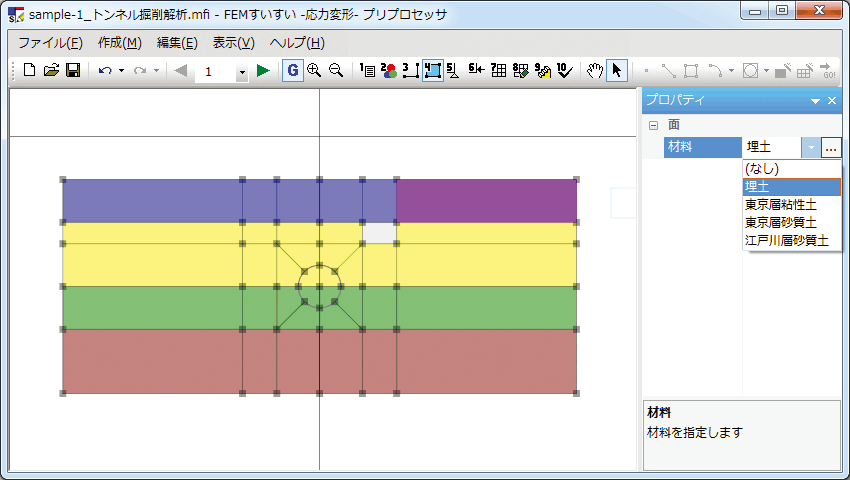Click the stage number field showing 1
The height and width of the screenshot is (480, 850).
point(215,72)
